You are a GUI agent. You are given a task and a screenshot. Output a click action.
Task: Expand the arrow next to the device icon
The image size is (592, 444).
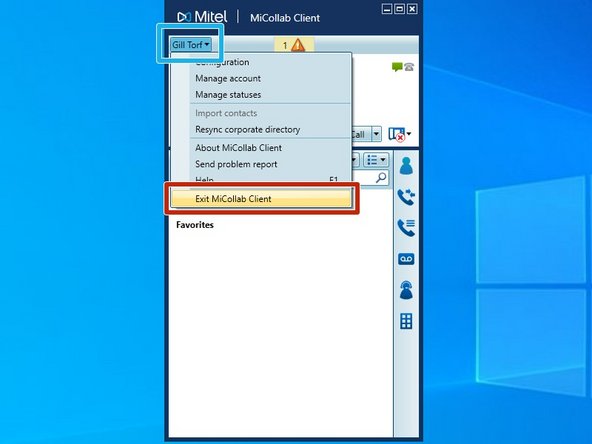point(409,134)
